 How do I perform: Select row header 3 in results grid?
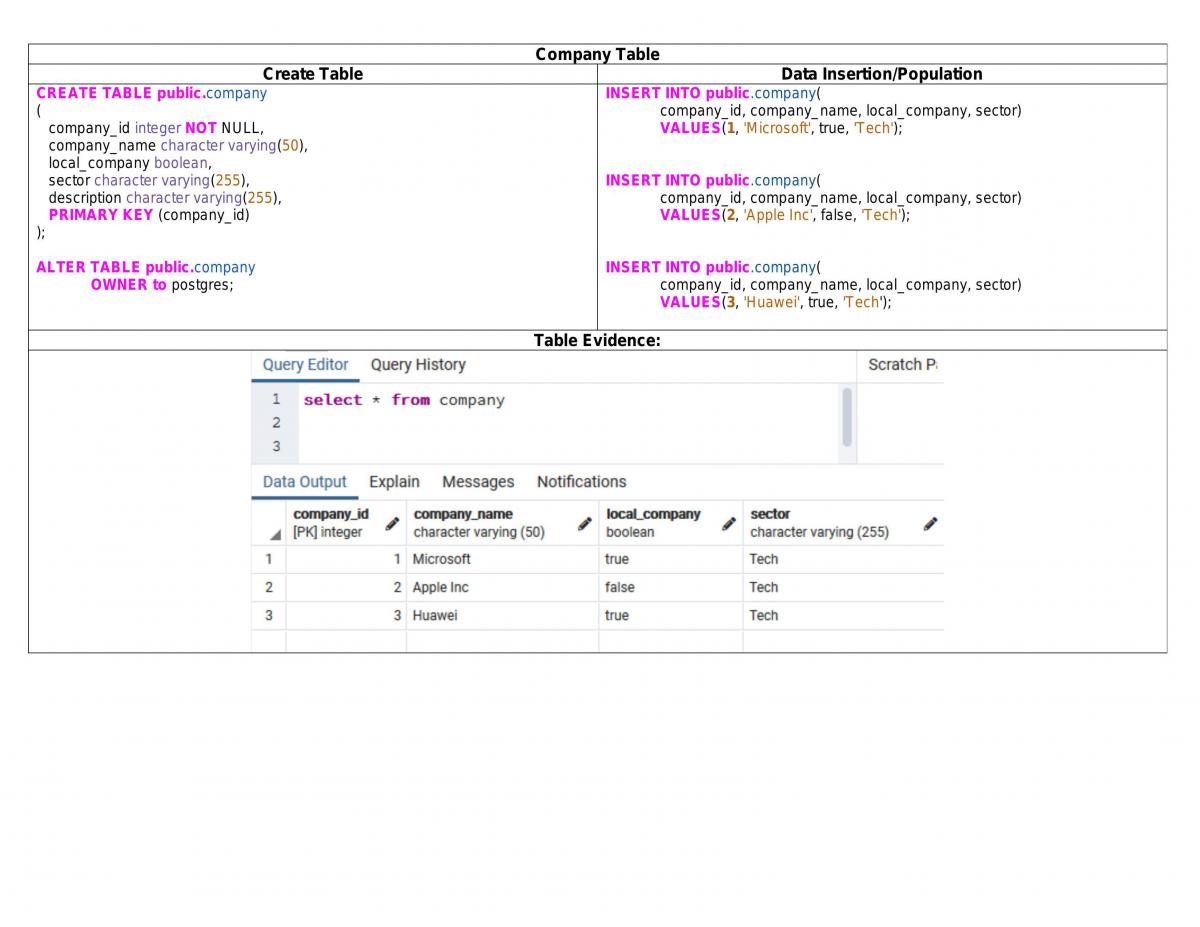[x=268, y=615]
